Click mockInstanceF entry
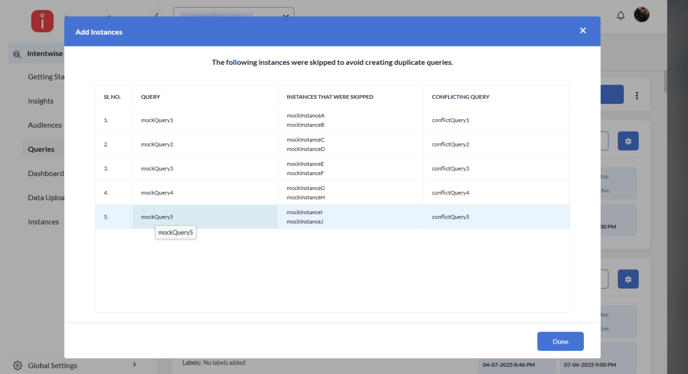Viewport: 688px width, 374px height. 305,173
